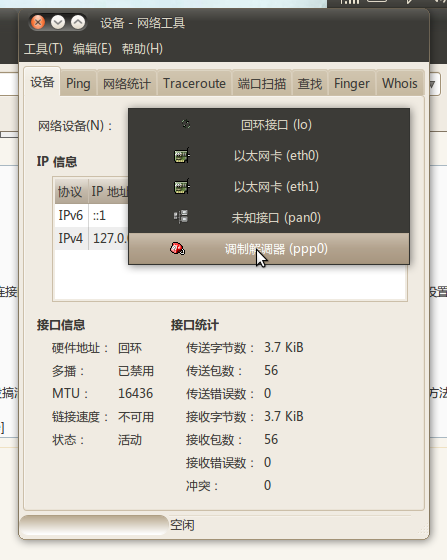This screenshot has height=560, width=447.
Task: Open the 帮助(H) menu
Action: [142, 49]
